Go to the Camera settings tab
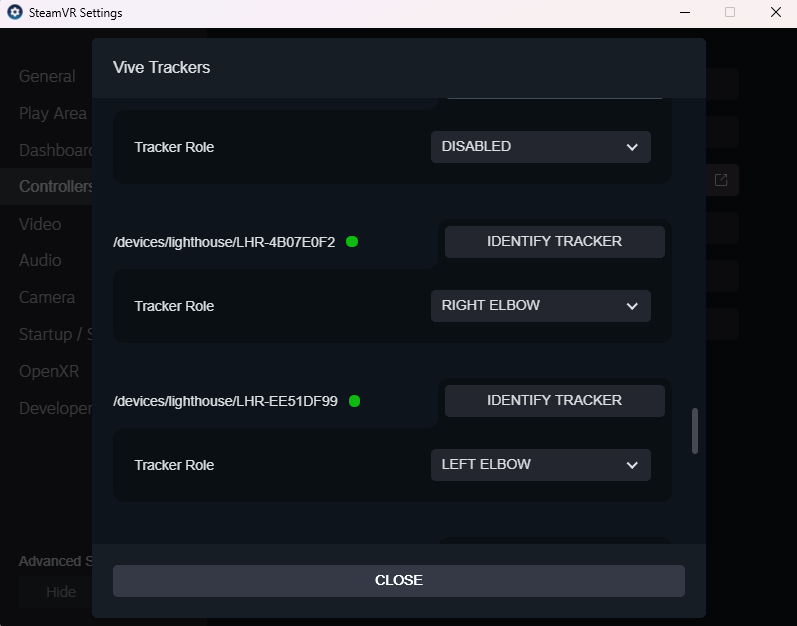This screenshot has height=626, width=797. [x=47, y=297]
